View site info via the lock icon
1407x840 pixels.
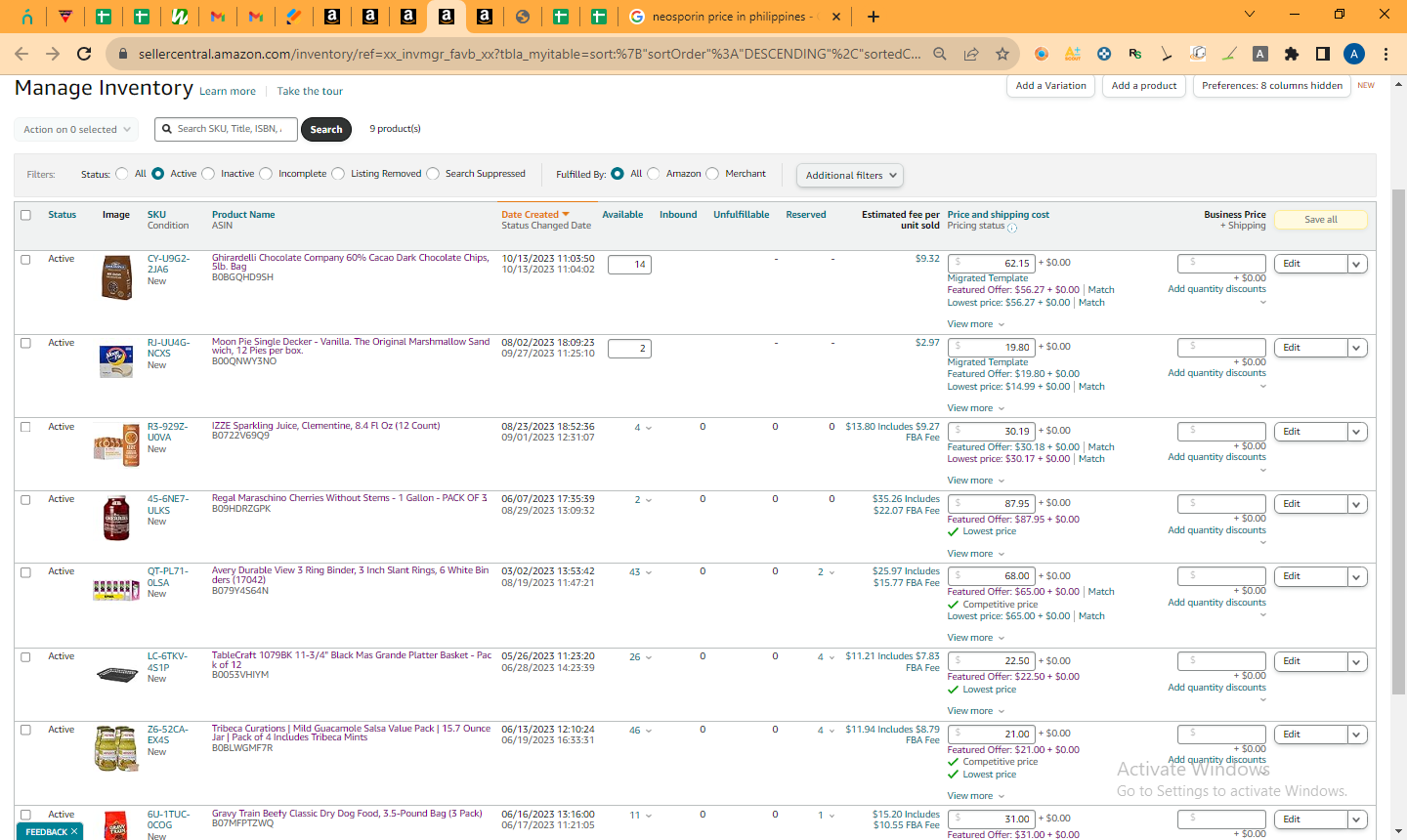(x=123, y=54)
